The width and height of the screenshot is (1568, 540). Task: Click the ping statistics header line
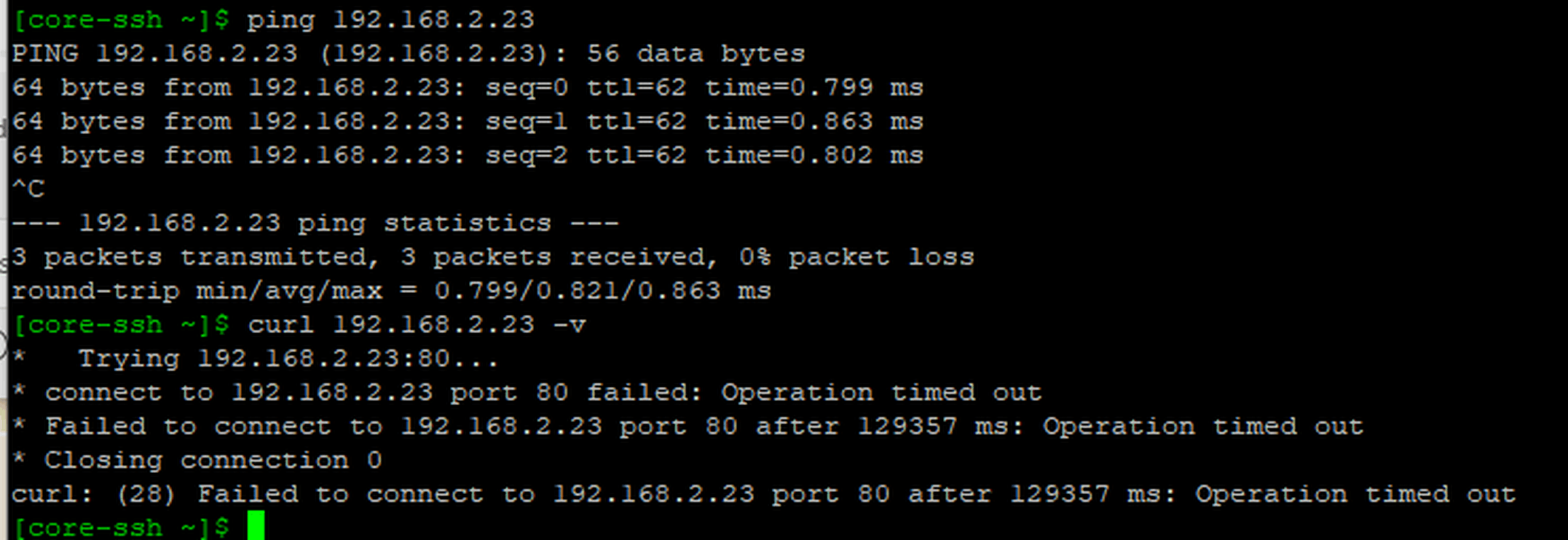tap(315, 222)
